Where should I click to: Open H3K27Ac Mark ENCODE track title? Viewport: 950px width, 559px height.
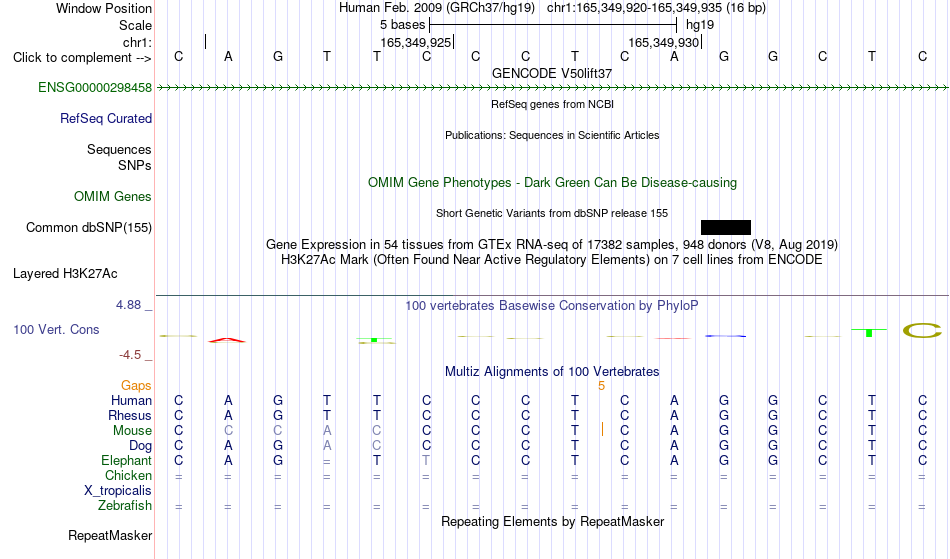point(552,260)
